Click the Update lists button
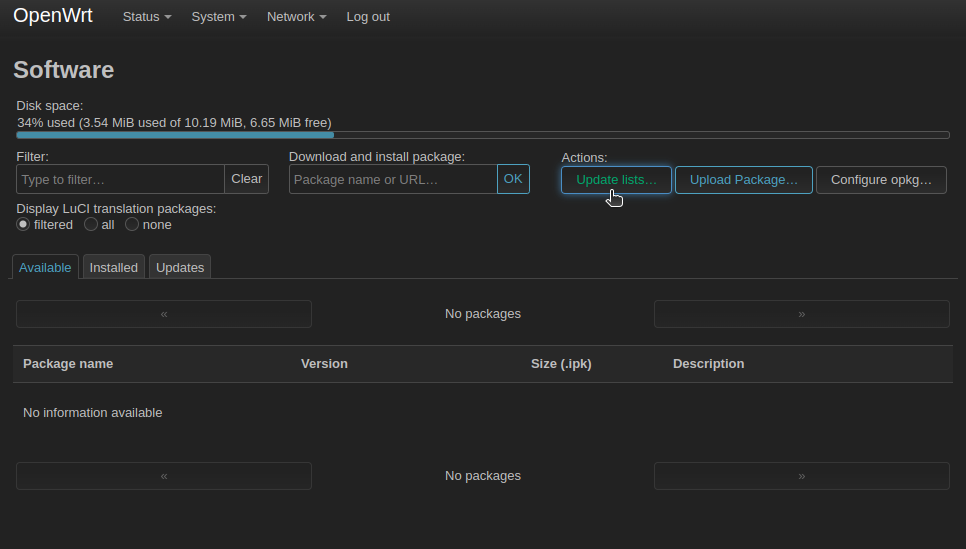Image resolution: width=966 pixels, height=549 pixels. (616, 180)
